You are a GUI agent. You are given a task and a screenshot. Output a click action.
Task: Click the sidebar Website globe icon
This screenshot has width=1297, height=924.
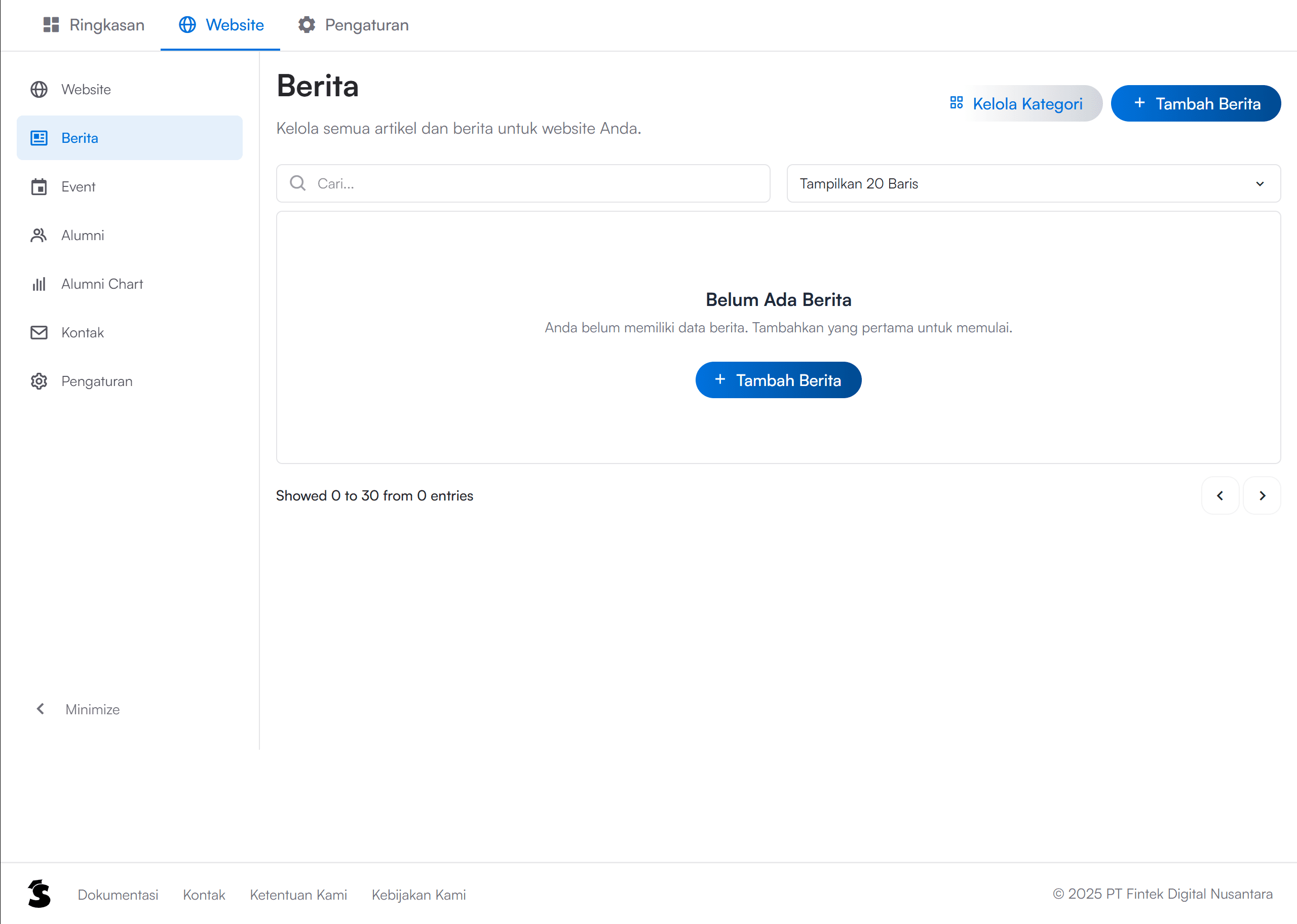point(39,89)
